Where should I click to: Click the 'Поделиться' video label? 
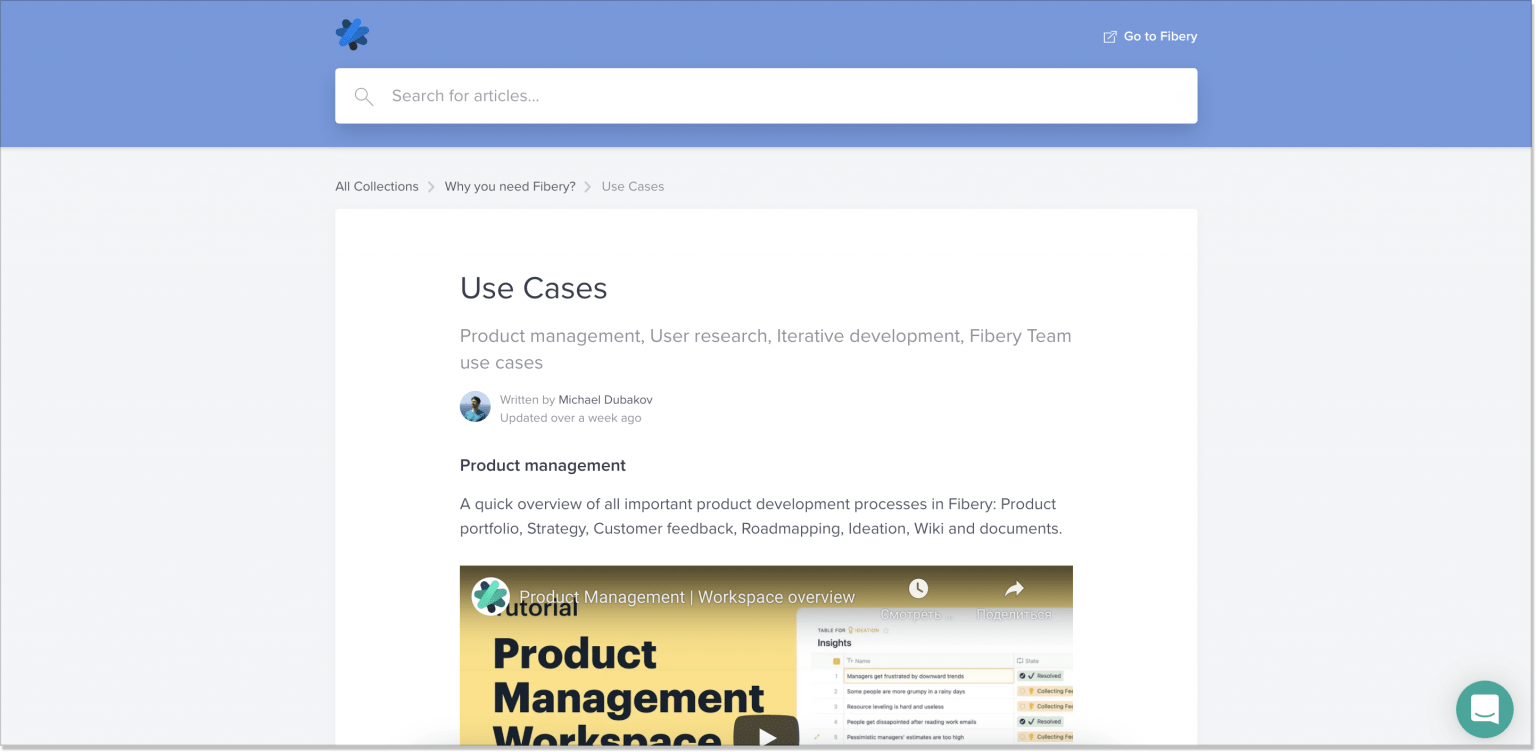coord(1014,615)
